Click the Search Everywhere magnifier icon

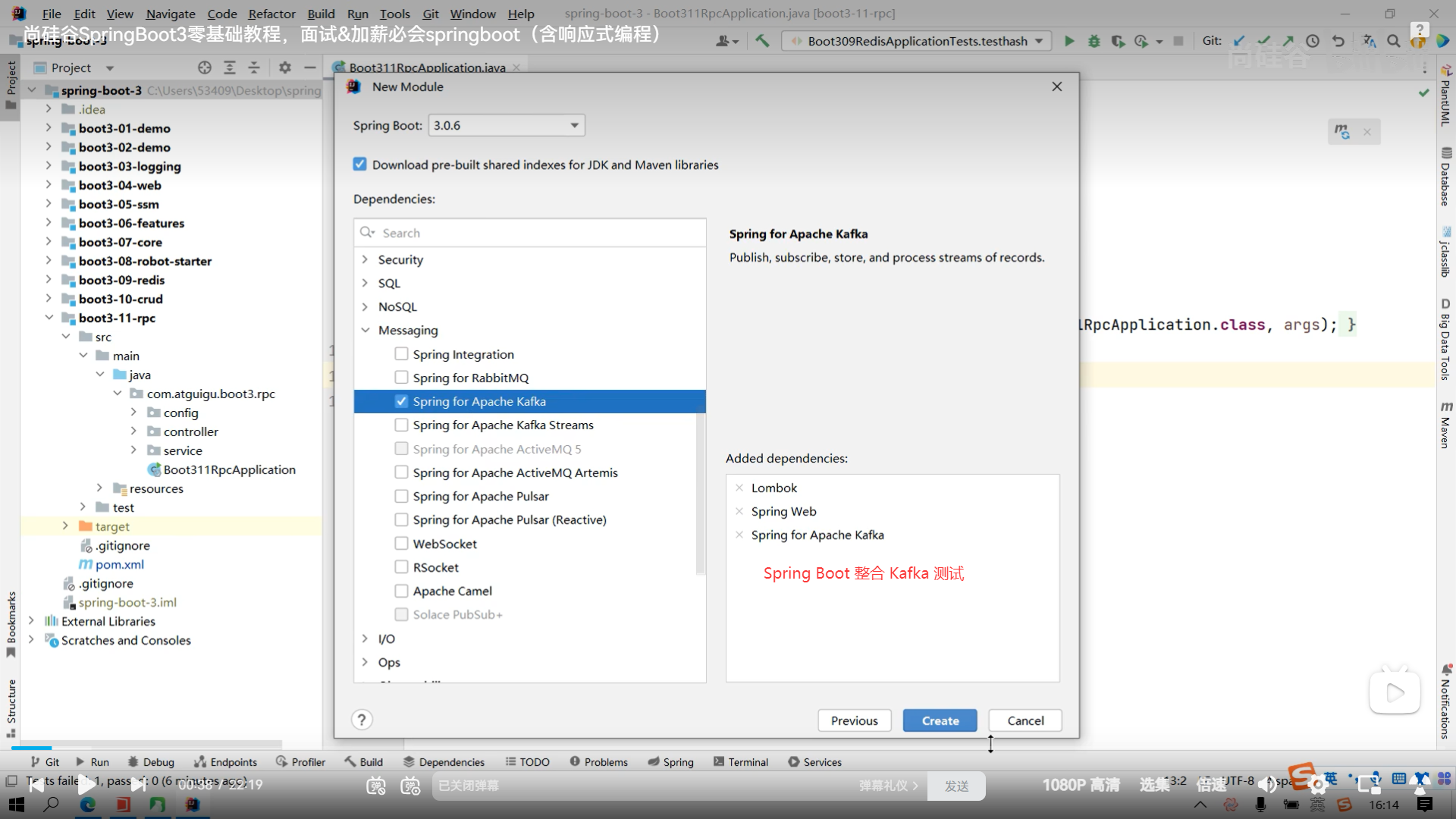tap(1393, 41)
